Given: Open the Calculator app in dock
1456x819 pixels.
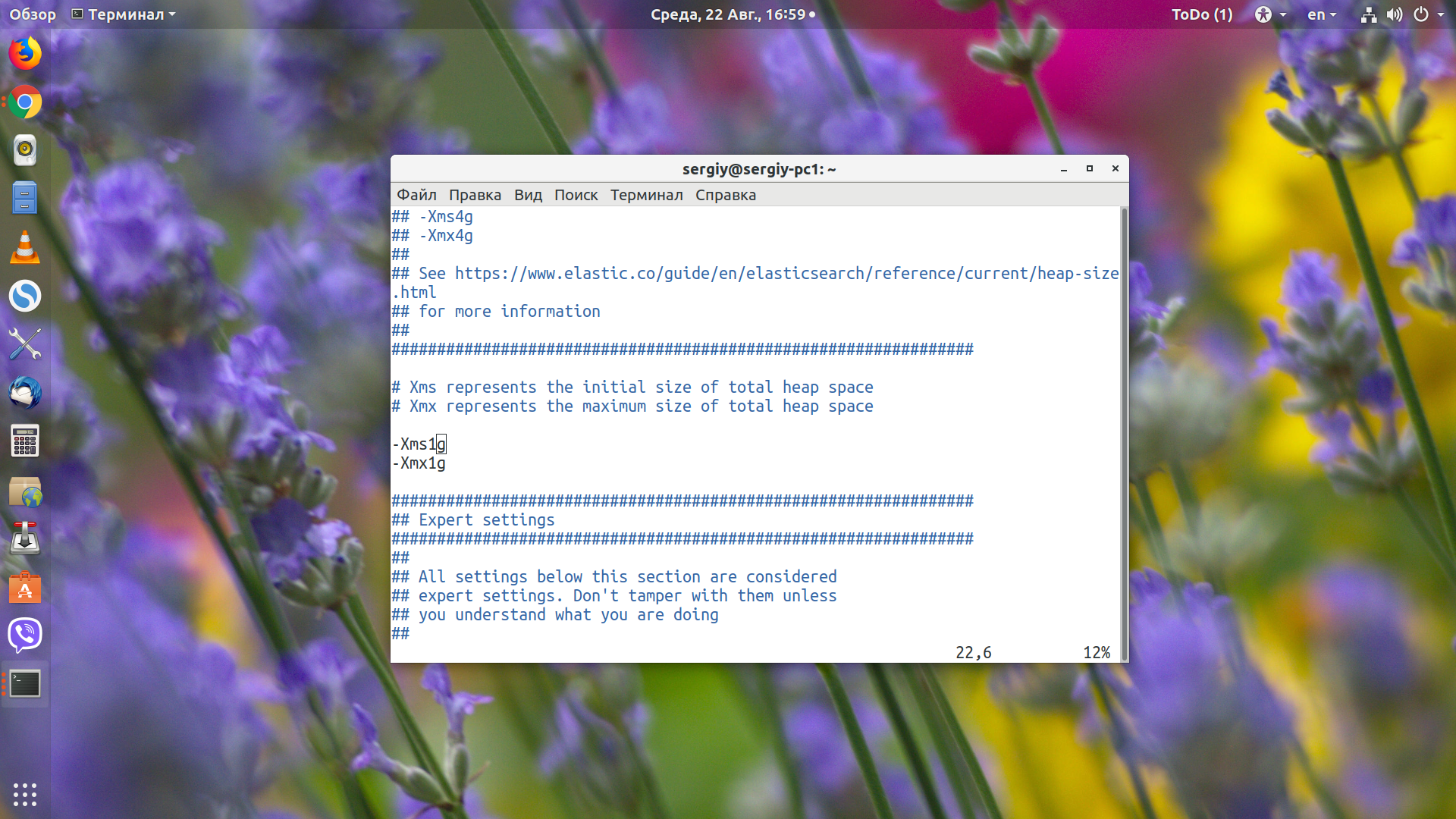Looking at the screenshot, I should 25,441.
